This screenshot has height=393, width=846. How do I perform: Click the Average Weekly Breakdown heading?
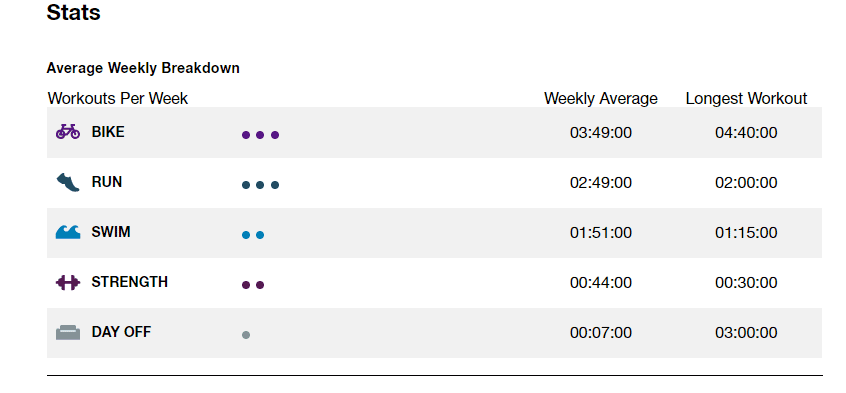click(x=143, y=69)
